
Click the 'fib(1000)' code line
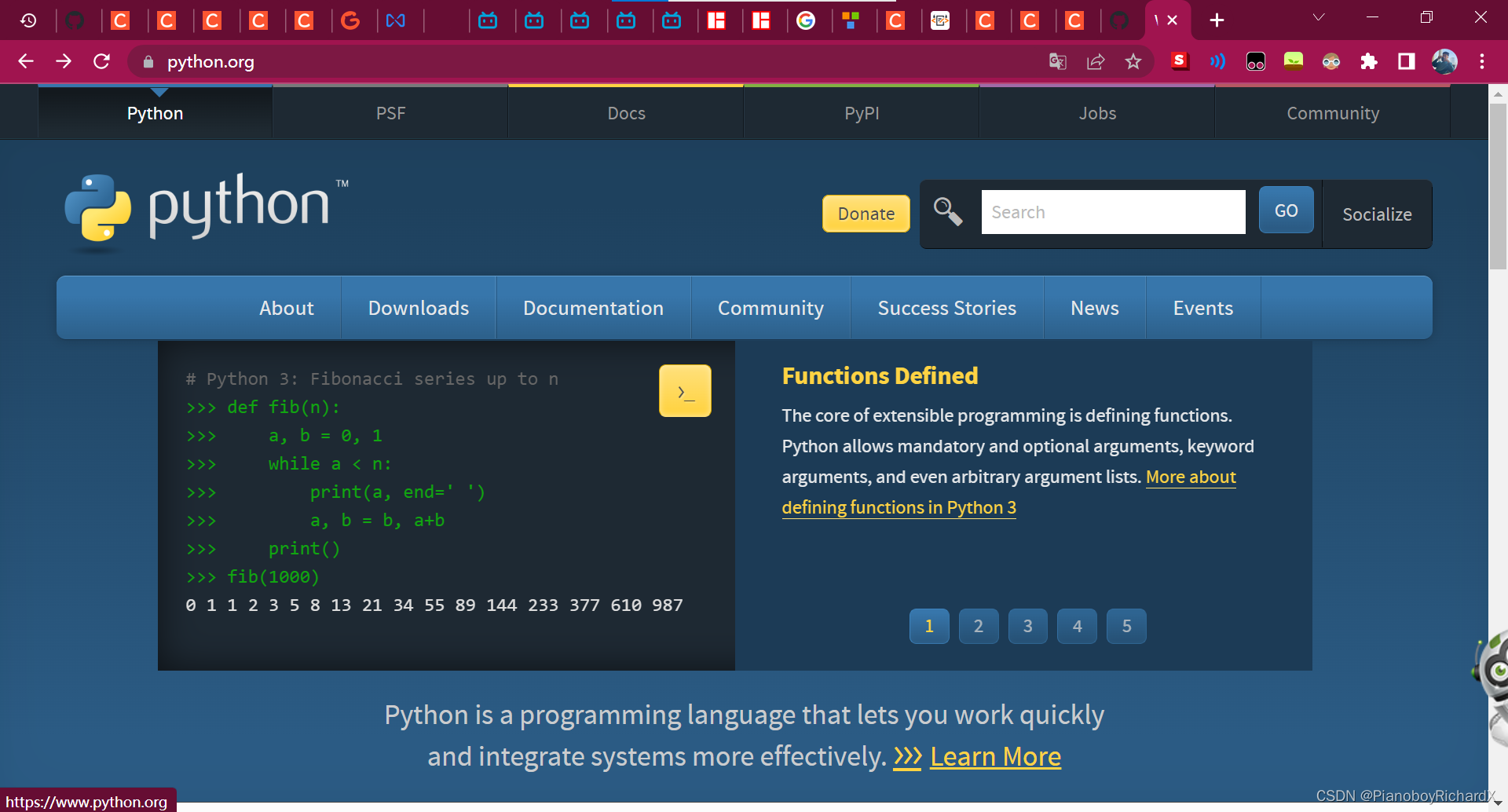tap(253, 576)
